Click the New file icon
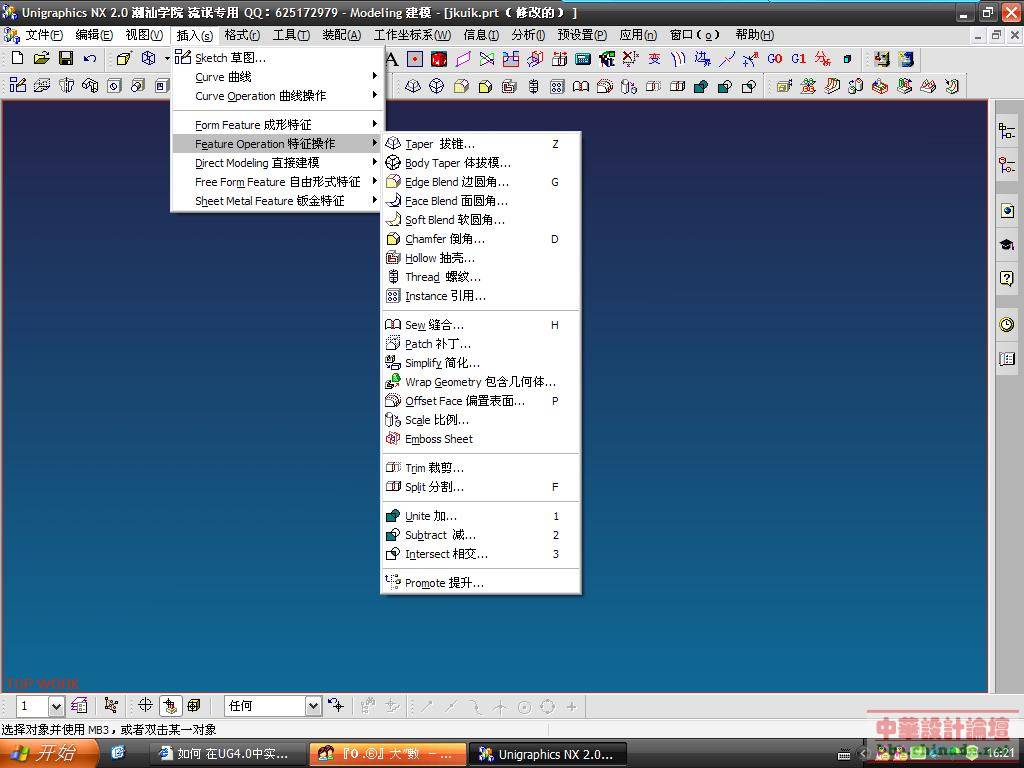 [x=18, y=58]
